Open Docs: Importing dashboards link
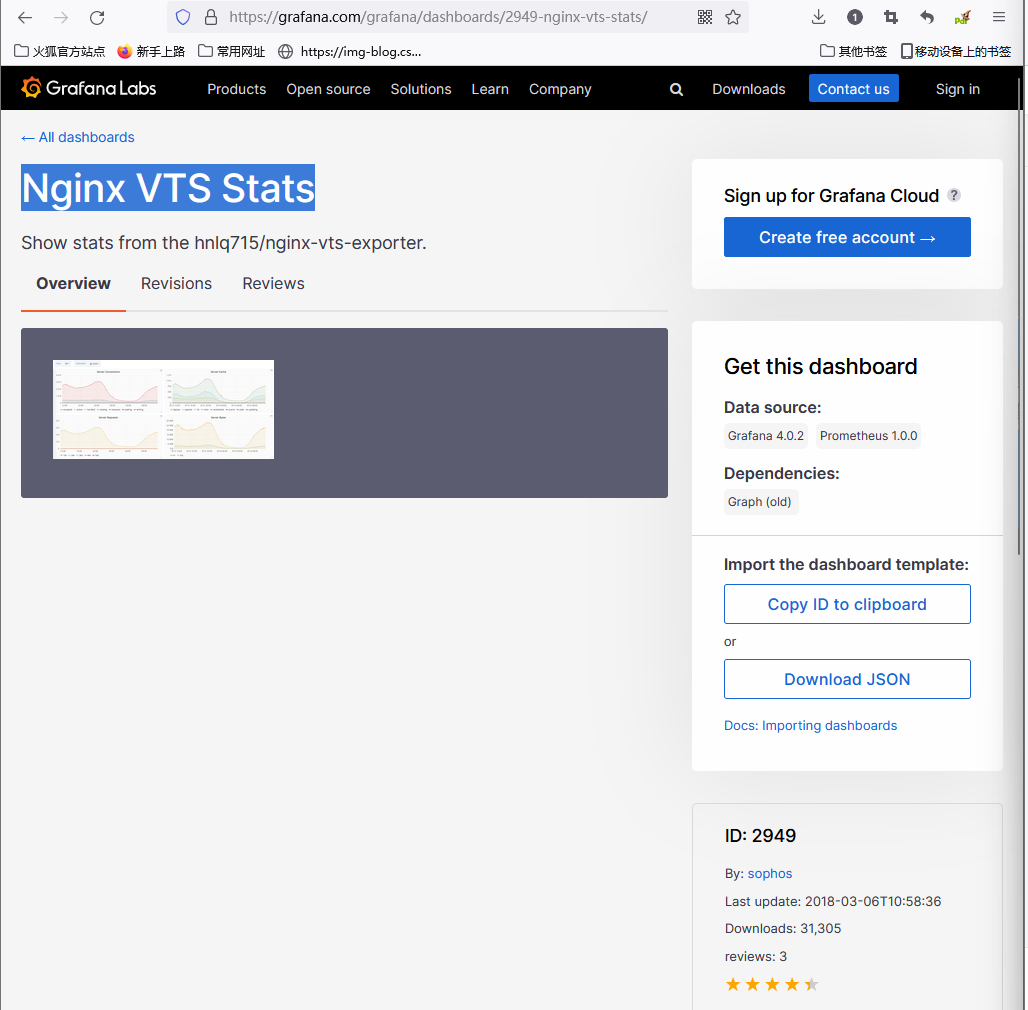The height and width of the screenshot is (1010, 1028). pyautogui.click(x=810, y=726)
